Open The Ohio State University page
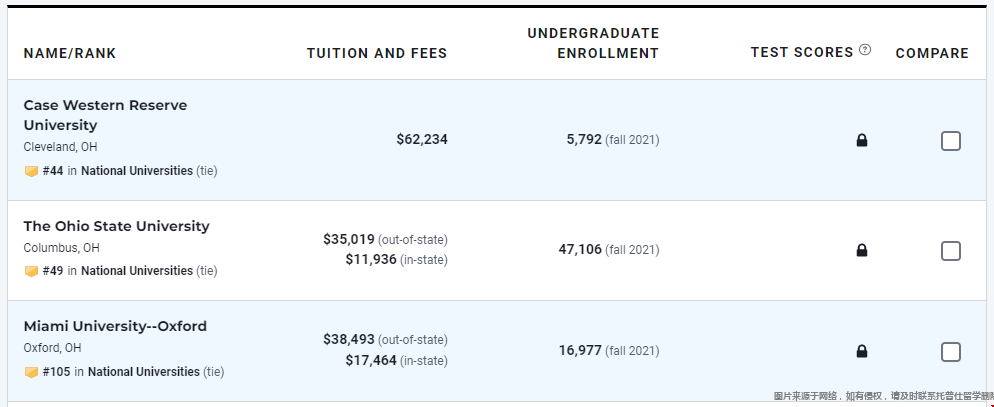 coord(116,226)
